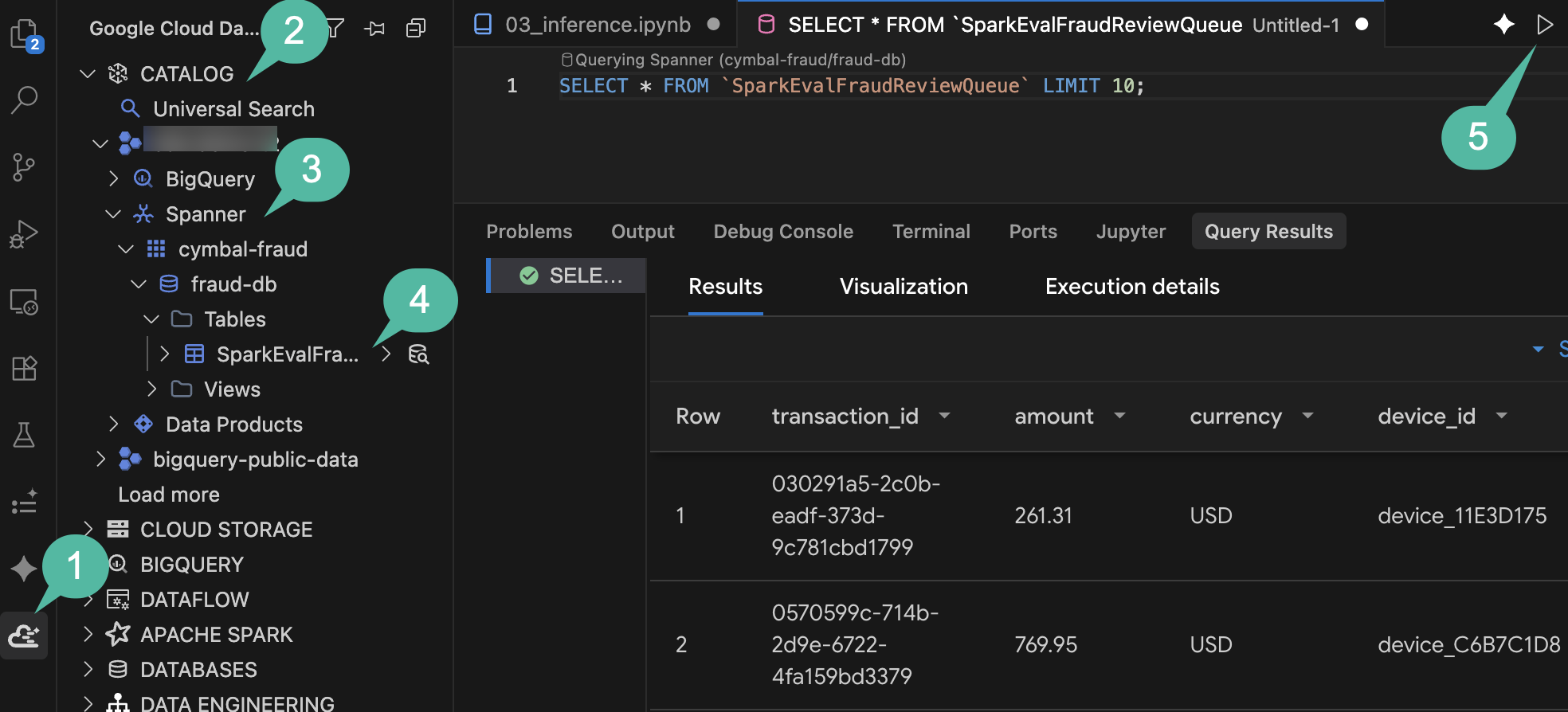Open the Gemini sparkle view in activity bar
1568x712 pixels.
click(x=24, y=569)
